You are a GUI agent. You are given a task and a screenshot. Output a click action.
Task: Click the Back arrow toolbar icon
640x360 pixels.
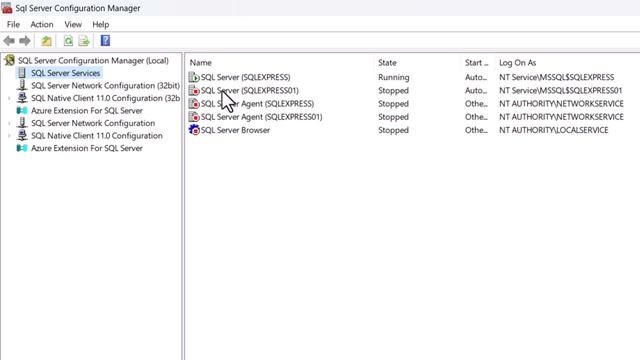9,41
